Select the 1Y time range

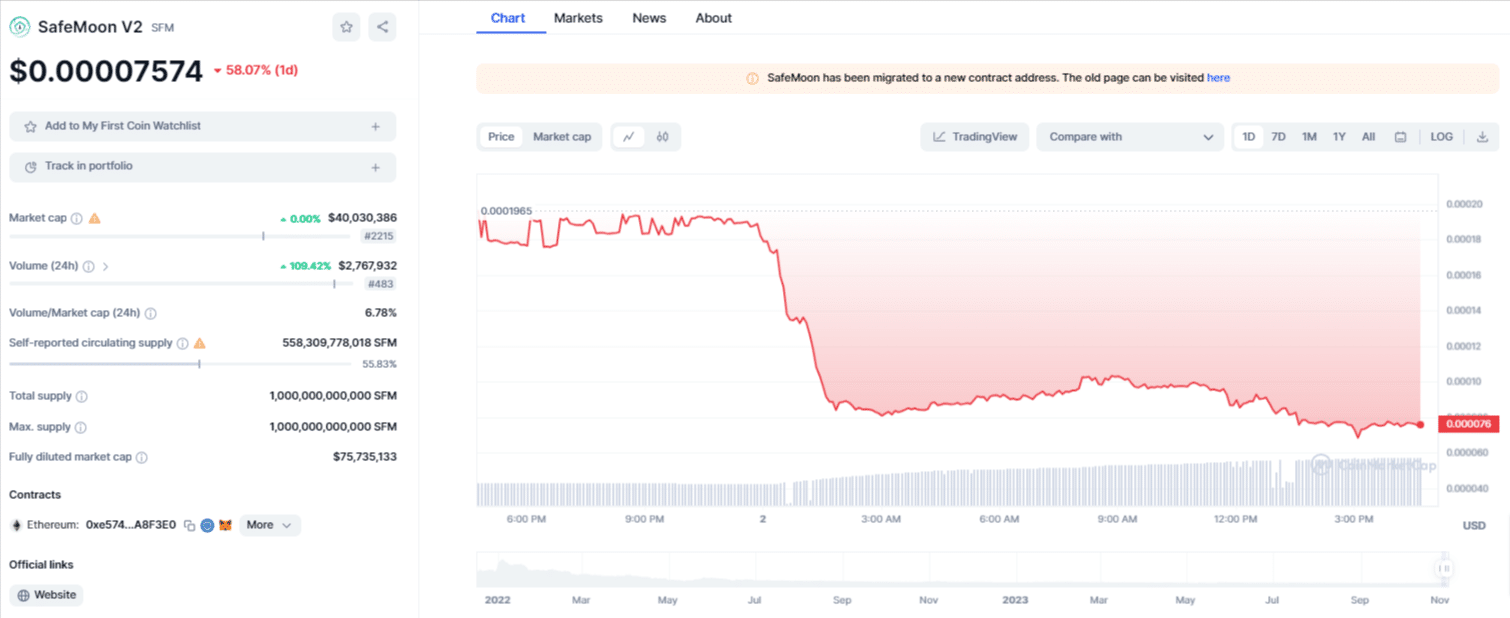(x=1339, y=137)
